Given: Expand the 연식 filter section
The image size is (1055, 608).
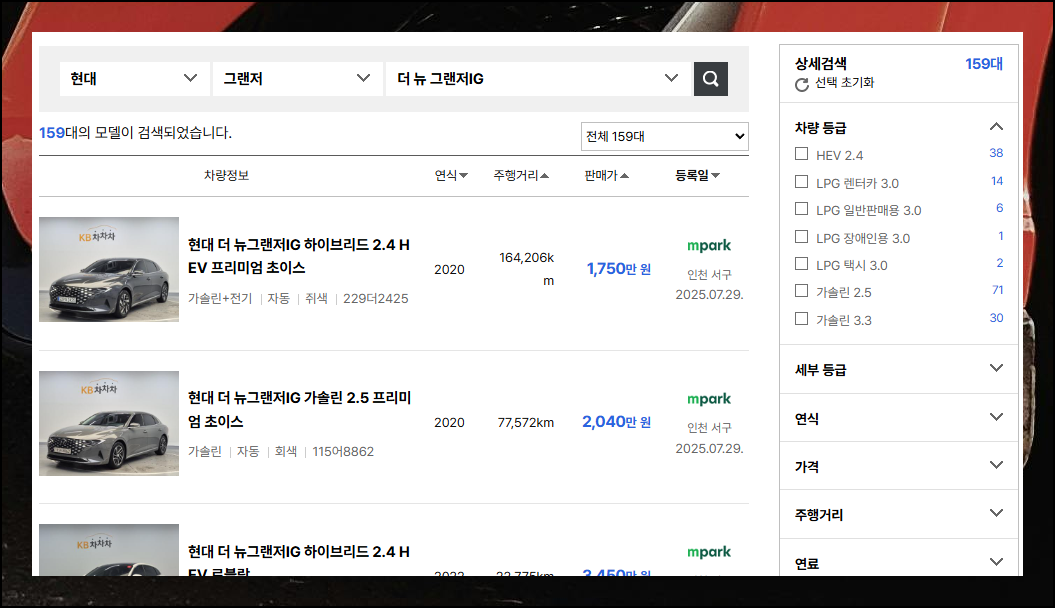Looking at the screenshot, I should pos(996,417).
